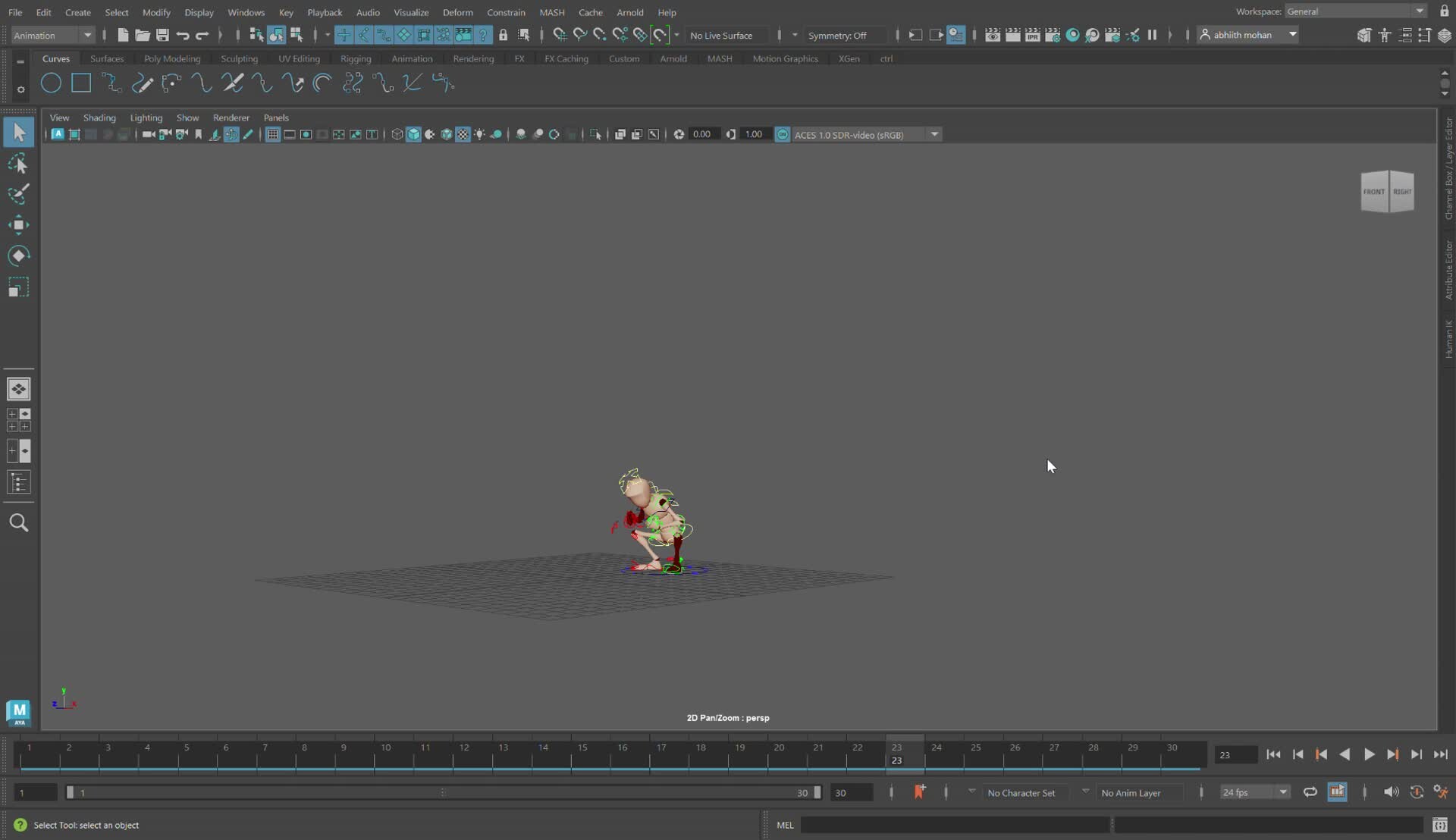This screenshot has height=840, width=1456.
Task: Select the Rotate tool in the toolbox
Action: [x=19, y=255]
